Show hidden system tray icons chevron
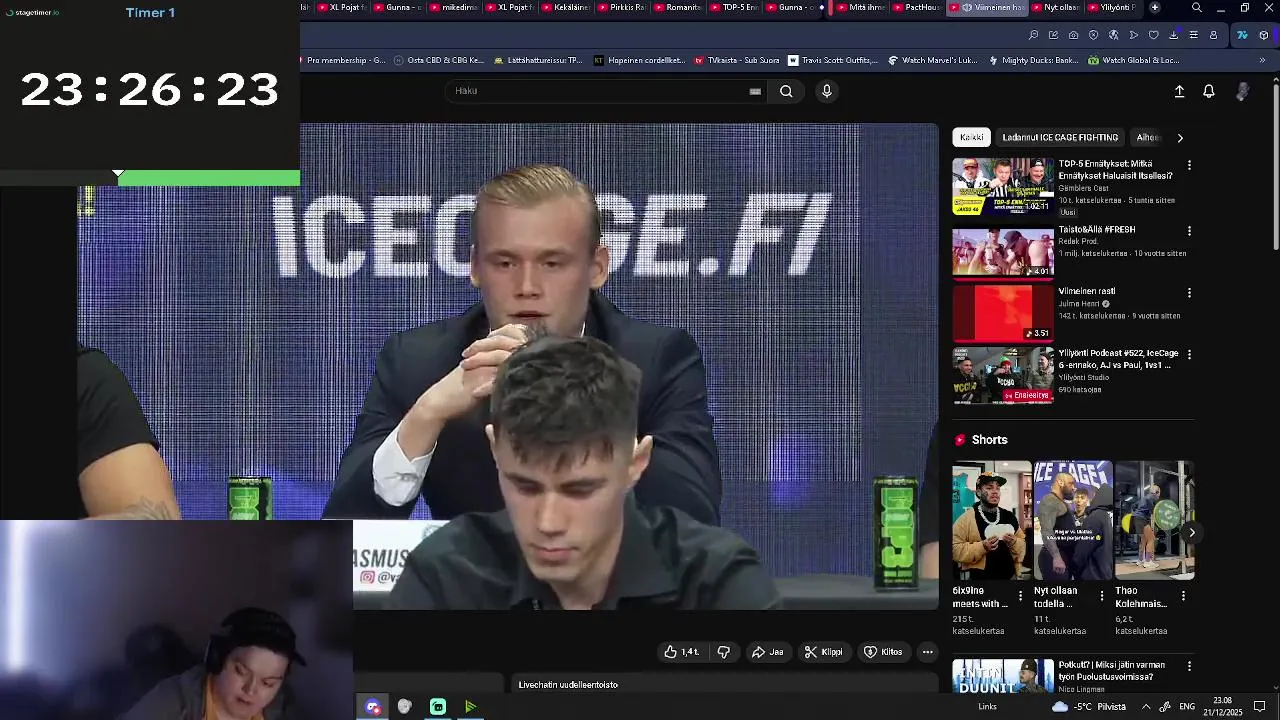This screenshot has width=1280, height=720. point(1146,707)
